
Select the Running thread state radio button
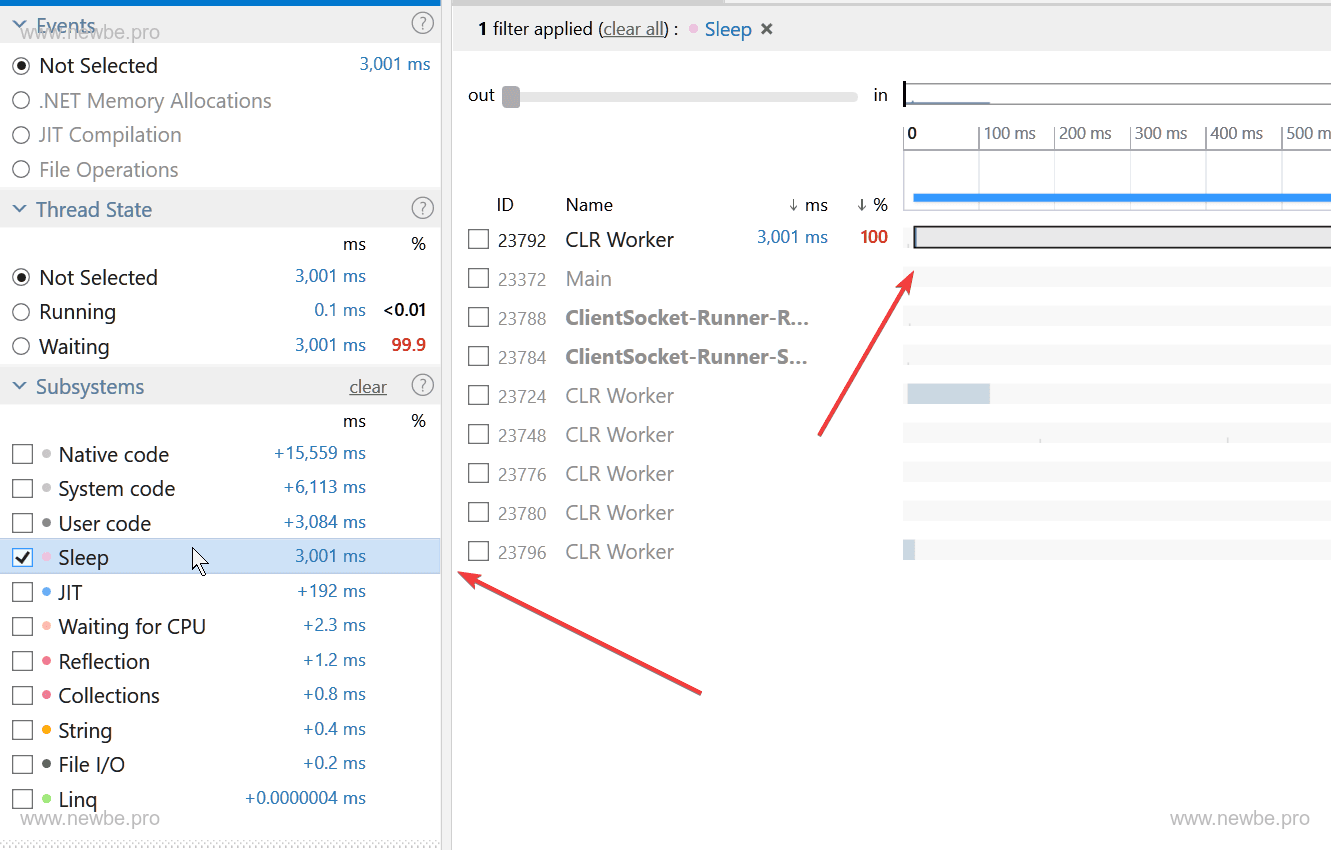21,312
